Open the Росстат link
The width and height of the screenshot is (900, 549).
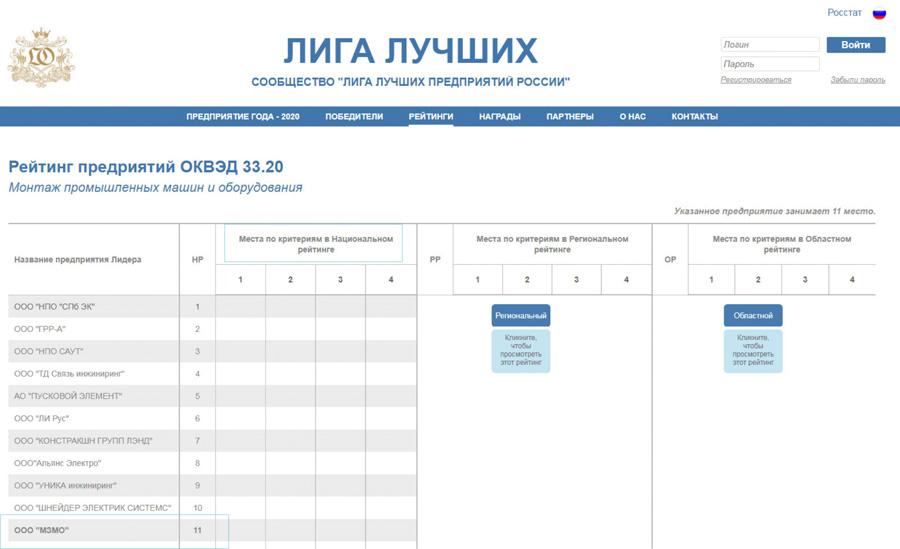844,13
